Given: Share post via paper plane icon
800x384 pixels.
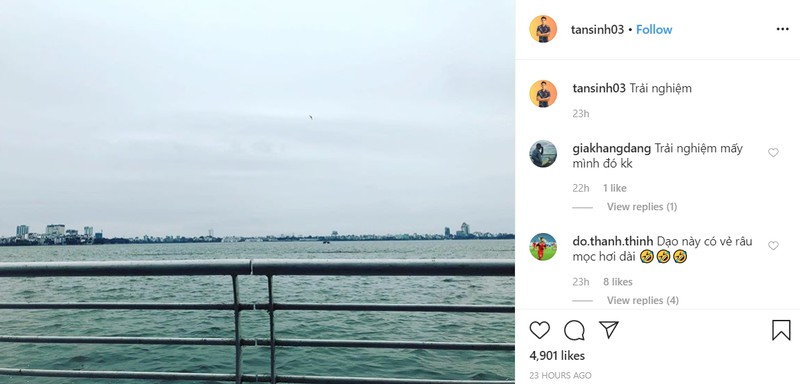Looking at the screenshot, I should [609, 330].
